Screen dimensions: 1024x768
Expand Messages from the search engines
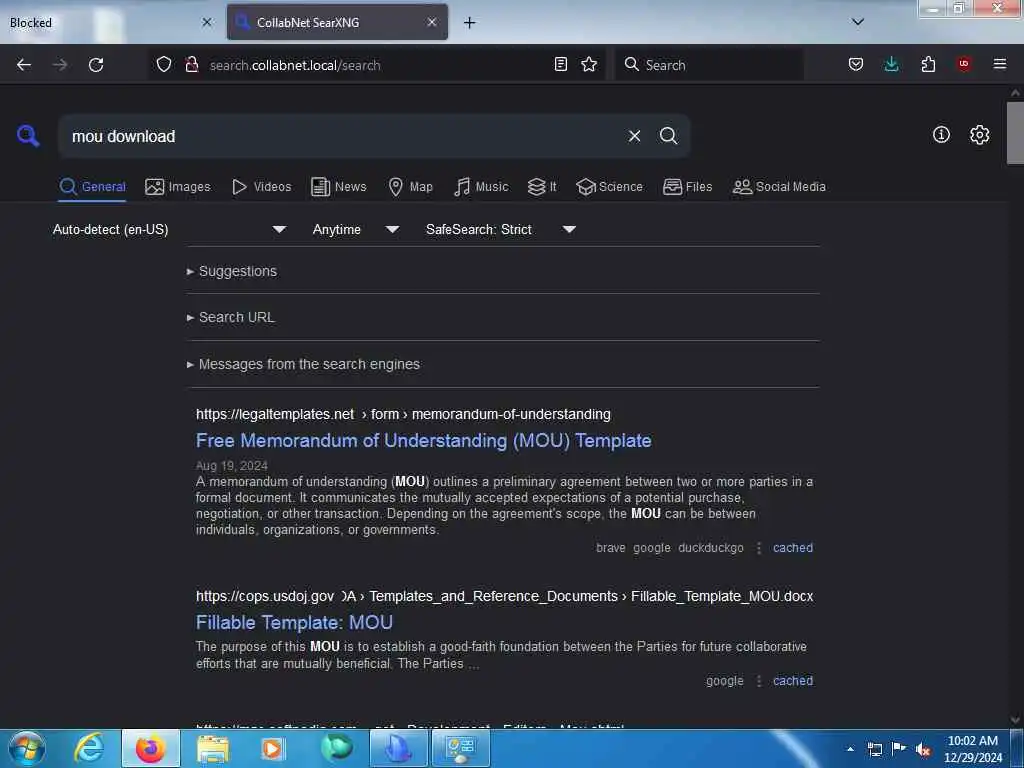coord(303,364)
